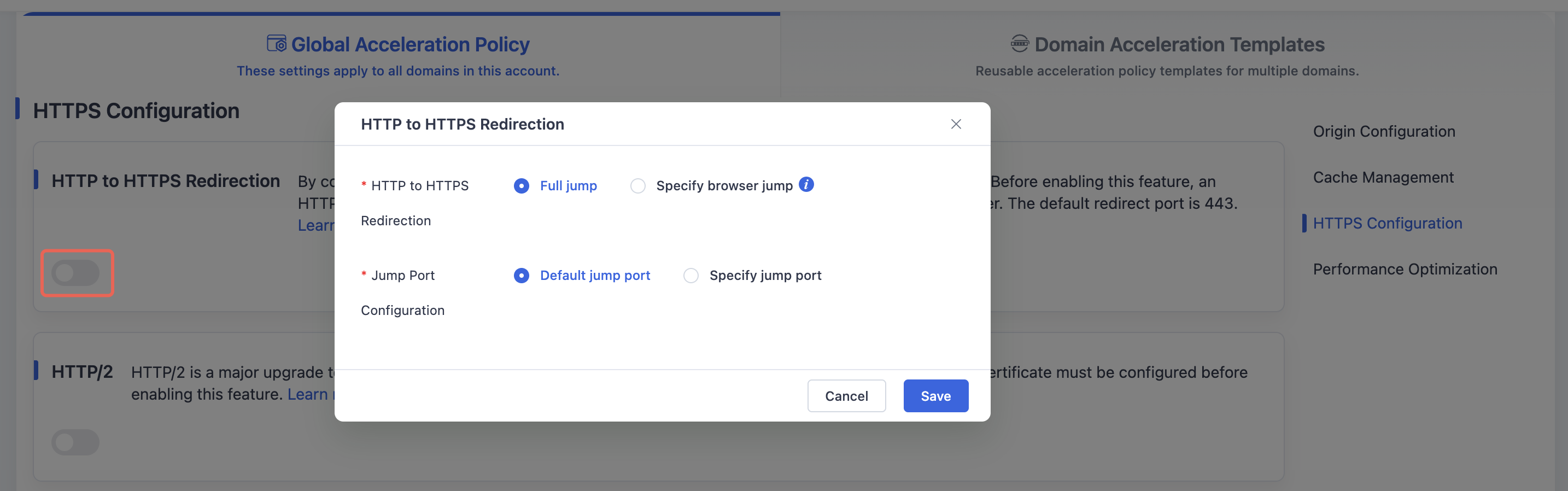
Task: Select the Specify browser jump radio option
Action: coord(637,185)
